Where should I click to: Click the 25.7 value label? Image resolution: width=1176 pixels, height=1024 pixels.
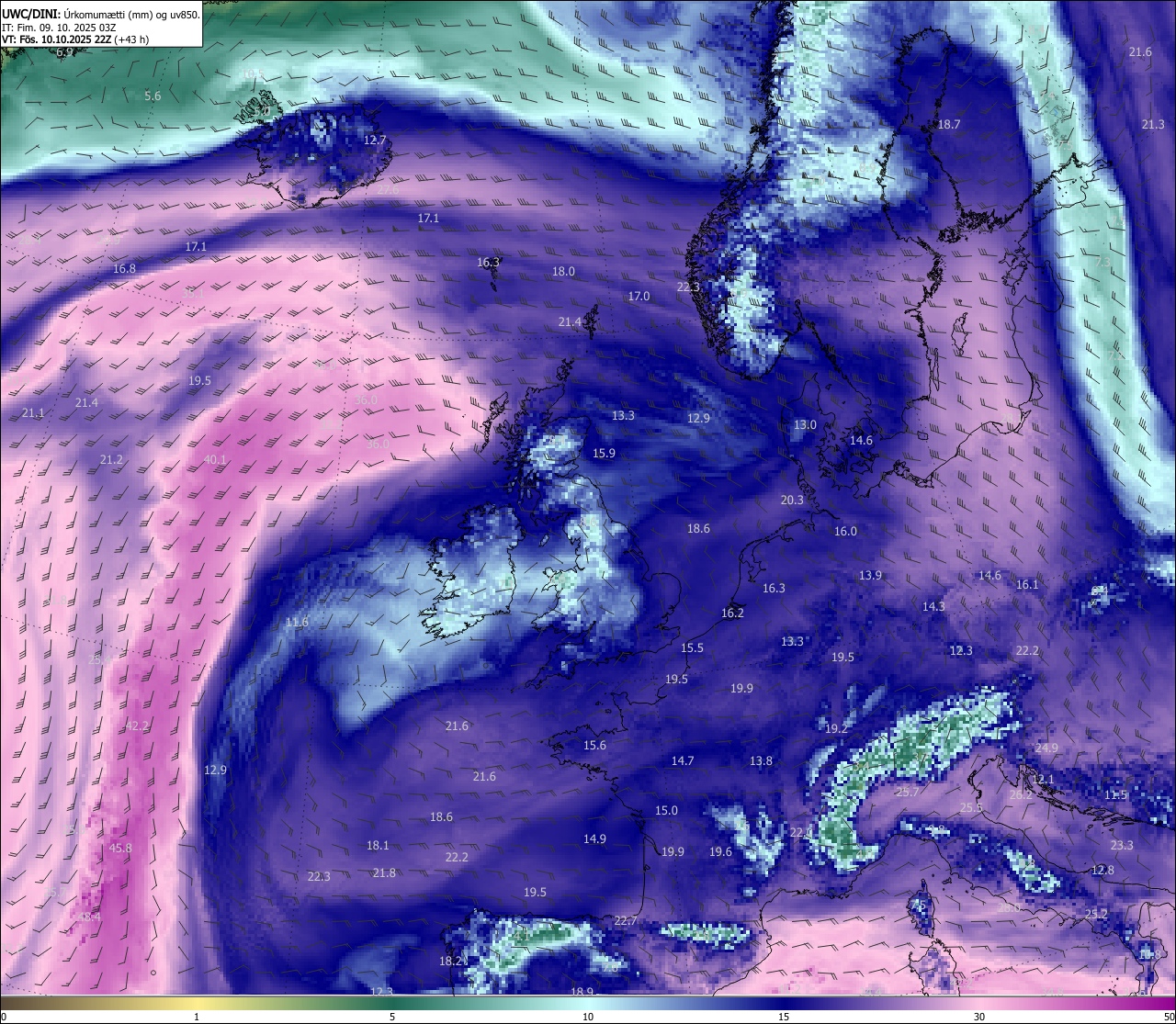click(x=908, y=793)
